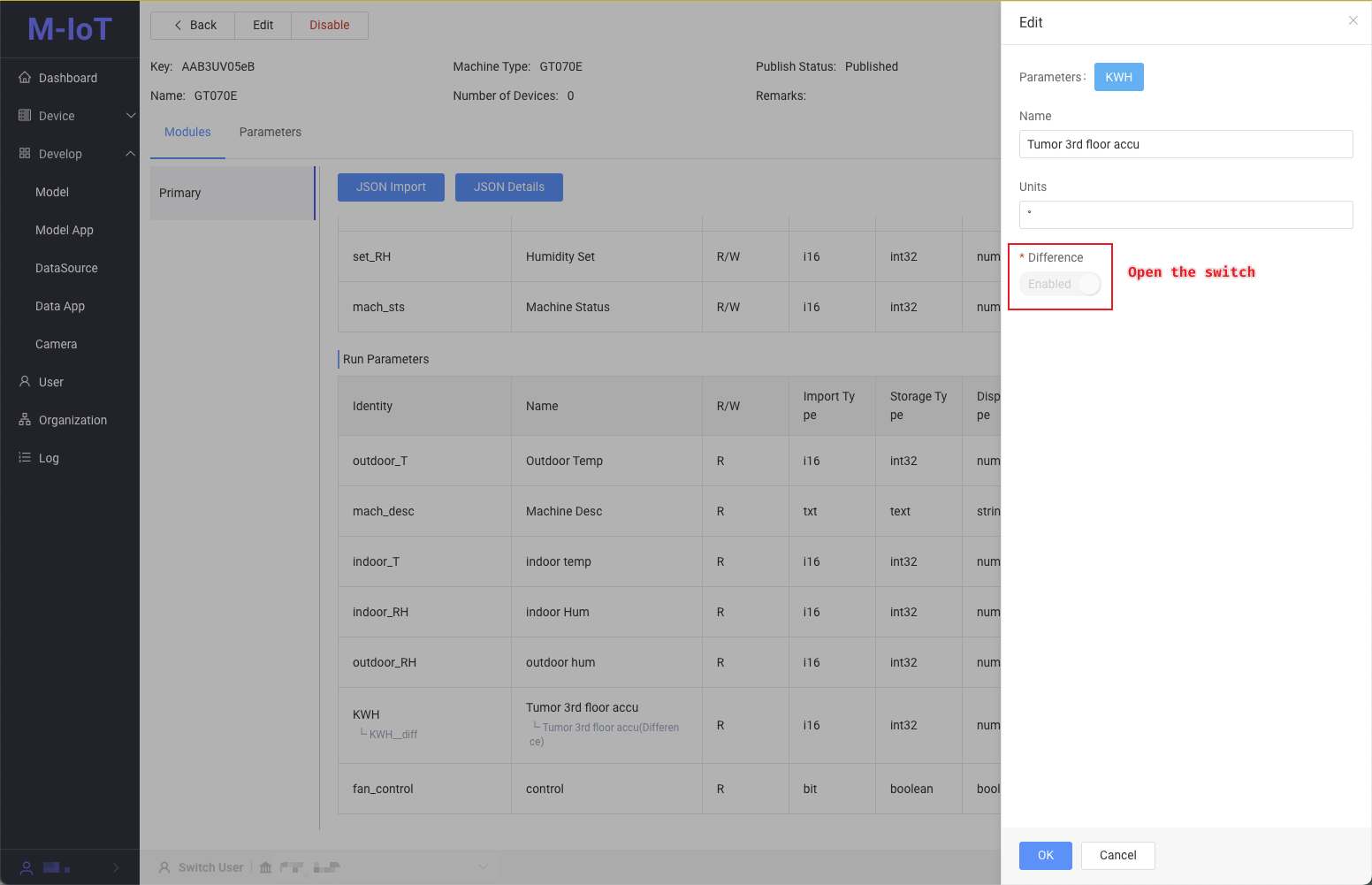Click the Organization hierarchy icon
Image resolution: width=1372 pixels, height=885 pixels.
[25, 420]
